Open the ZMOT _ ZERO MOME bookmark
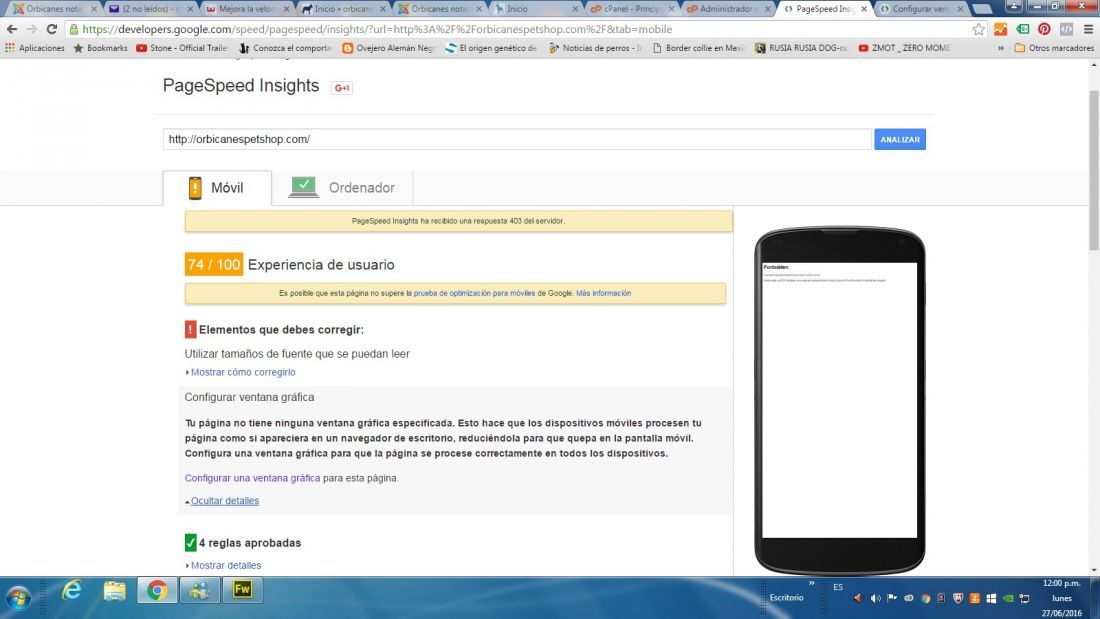Screen dimensions: 1100x619 coord(904,48)
